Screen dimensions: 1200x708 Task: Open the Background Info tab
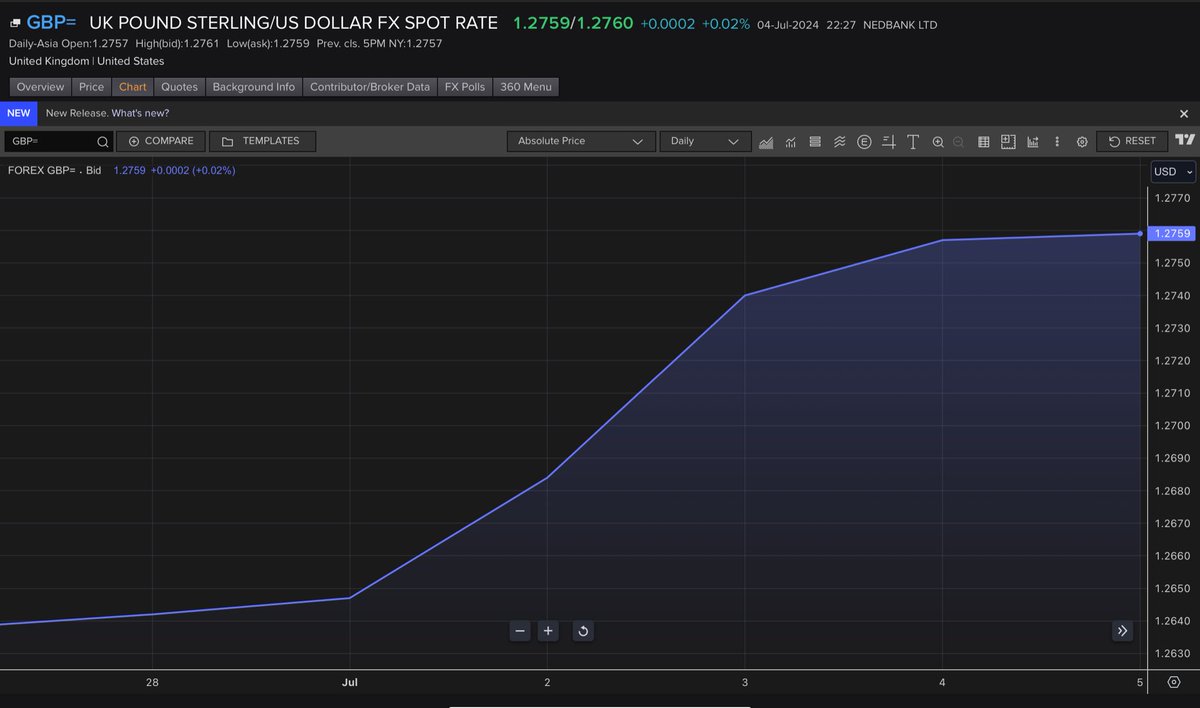point(254,87)
